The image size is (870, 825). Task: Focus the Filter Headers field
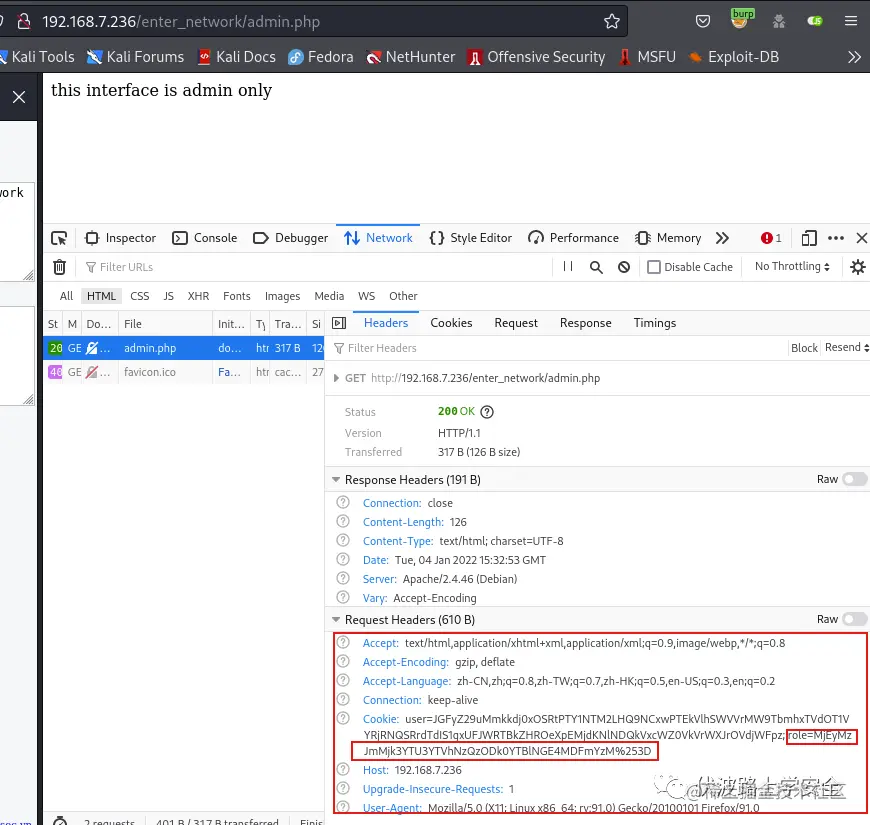pyautogui.click(x=558, y=348)
